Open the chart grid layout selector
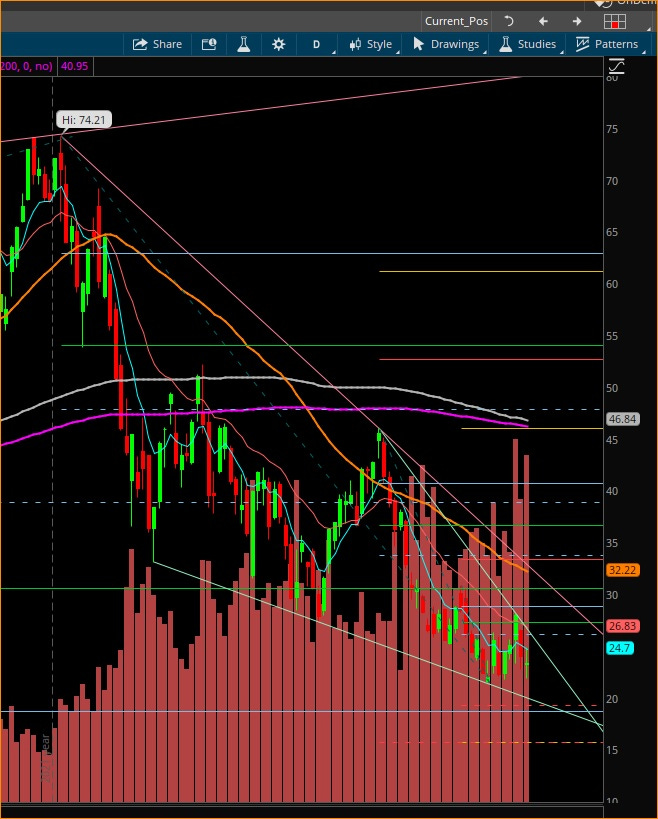 (615, 21)
